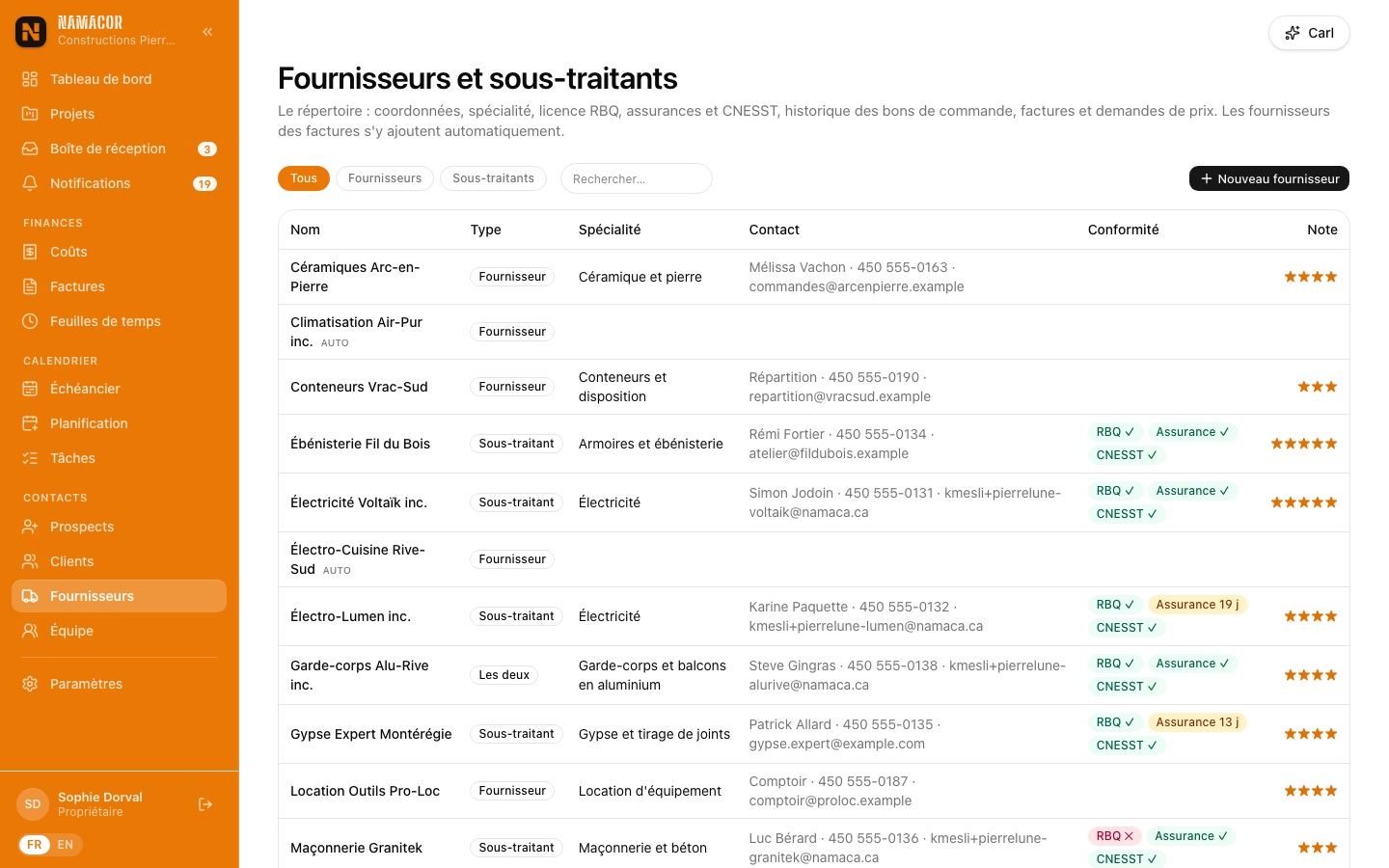1389x868 pixels.
Task: Select Électricité Voltaïk inc. row
Action: [814, 502]
